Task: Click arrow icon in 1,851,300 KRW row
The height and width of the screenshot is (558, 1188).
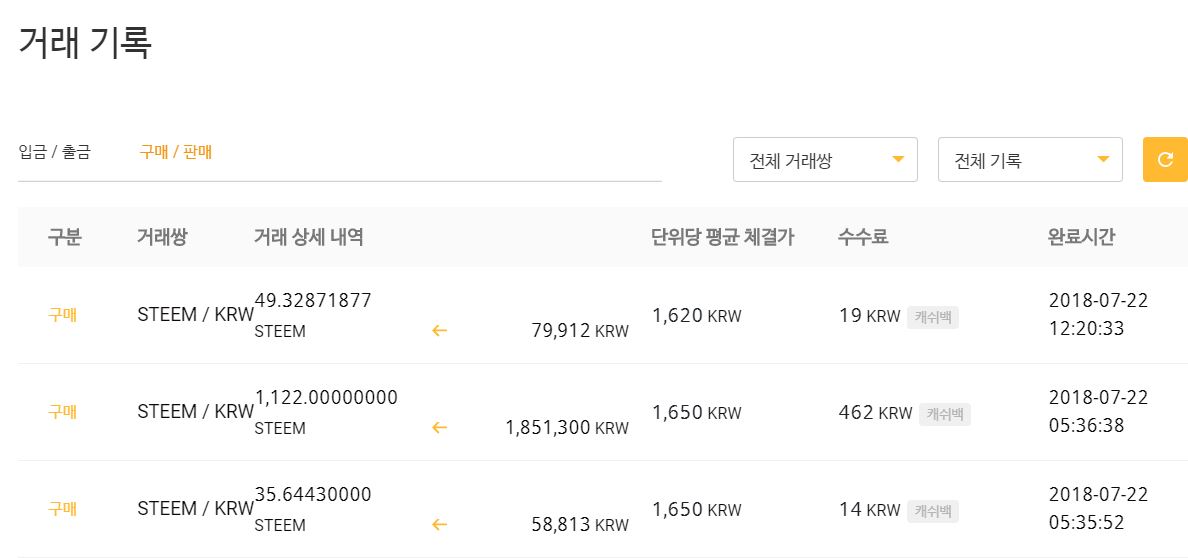Action: point(439,427)
